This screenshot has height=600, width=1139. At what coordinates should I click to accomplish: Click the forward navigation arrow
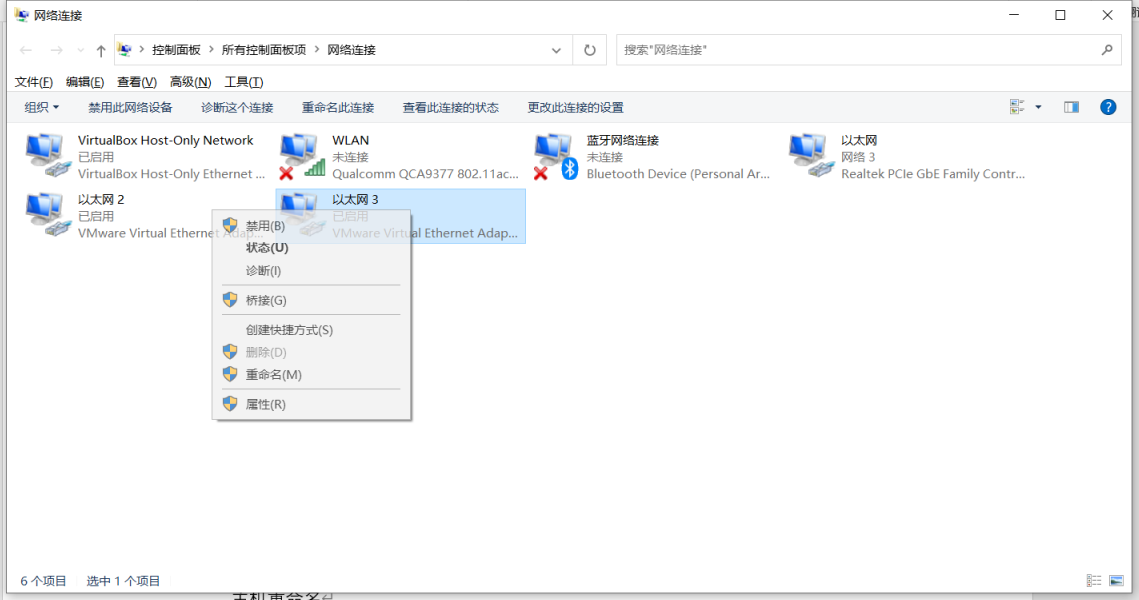(56, 50)
